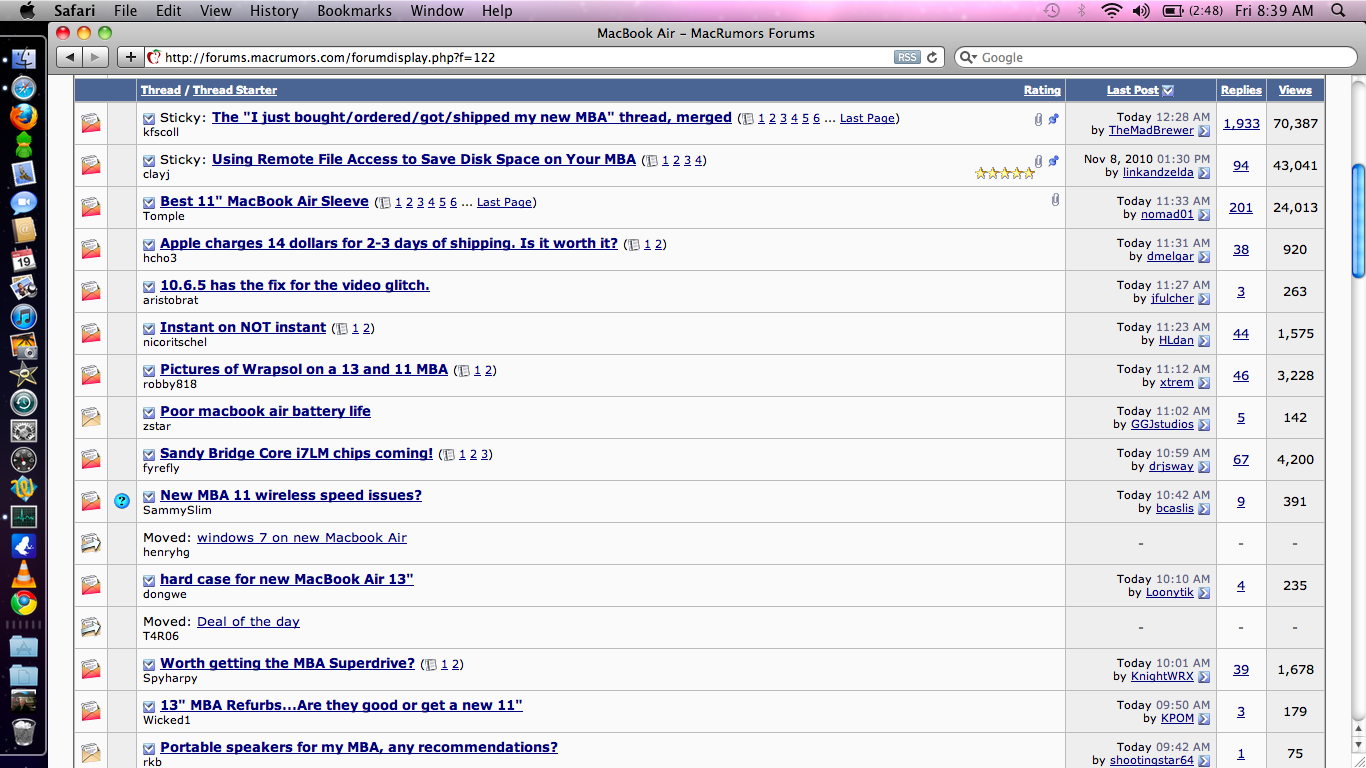Sort by Replies column header
1366x768 pixels.
click(x=1241, y=90)
